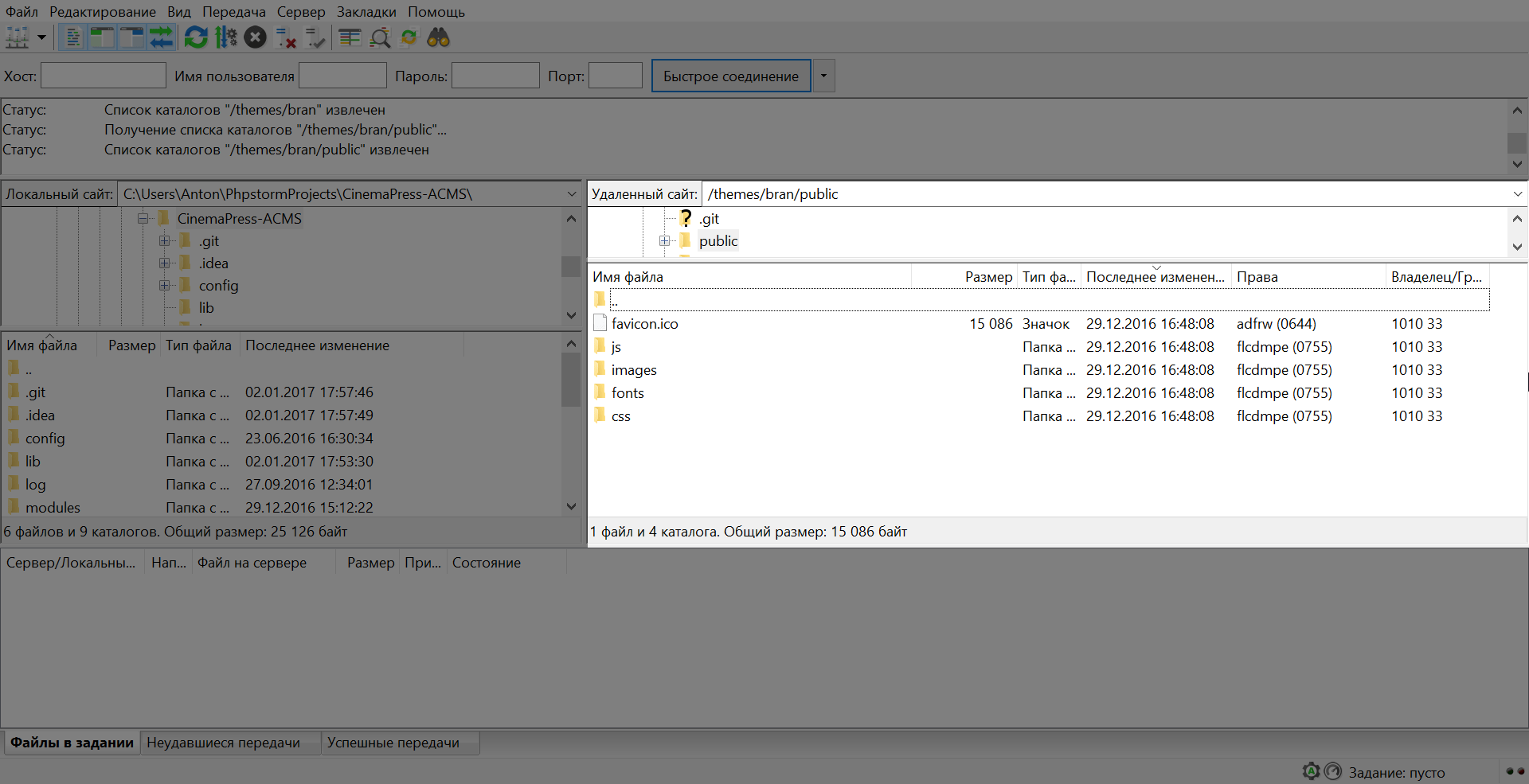The width and height of the screenshot is (1529, 784).
Task: Open the directory listing filters icon
Action: (x=350, y=37)
